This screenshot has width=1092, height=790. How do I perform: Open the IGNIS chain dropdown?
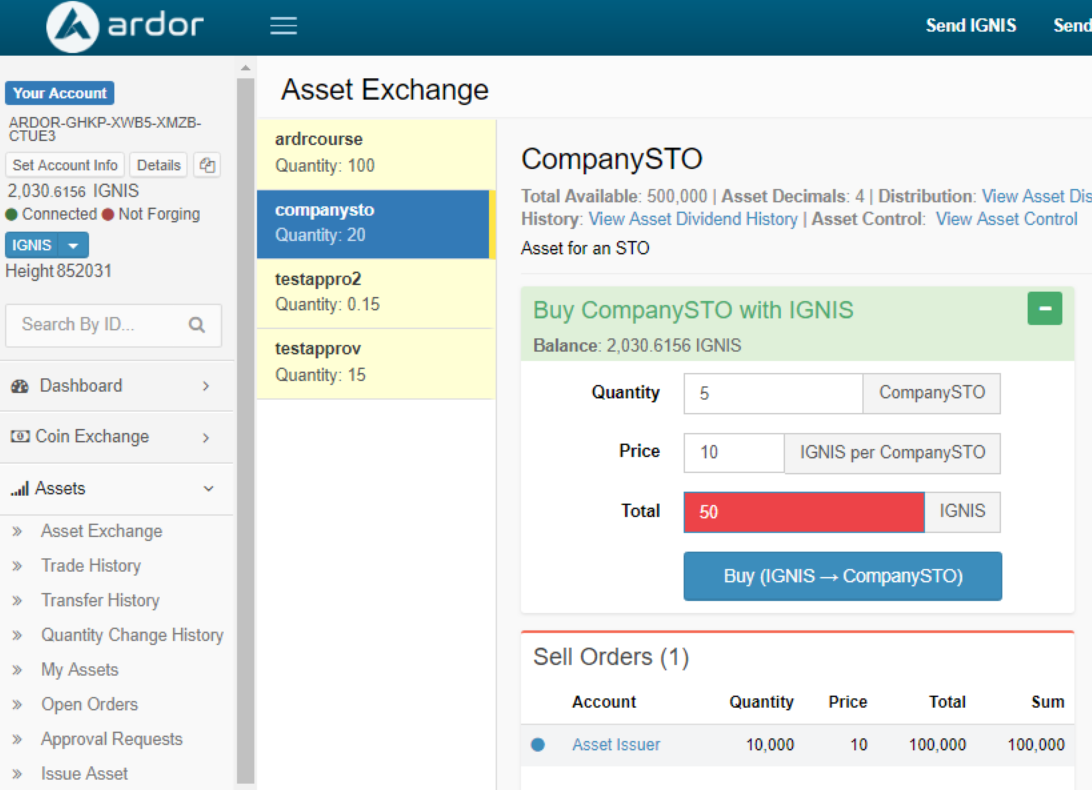coord(74,246)
